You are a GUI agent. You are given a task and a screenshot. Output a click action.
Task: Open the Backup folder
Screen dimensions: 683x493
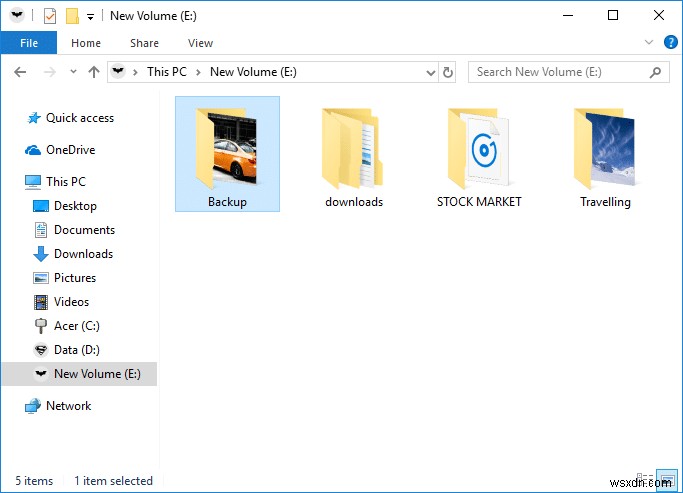click(x=227, y=153)
